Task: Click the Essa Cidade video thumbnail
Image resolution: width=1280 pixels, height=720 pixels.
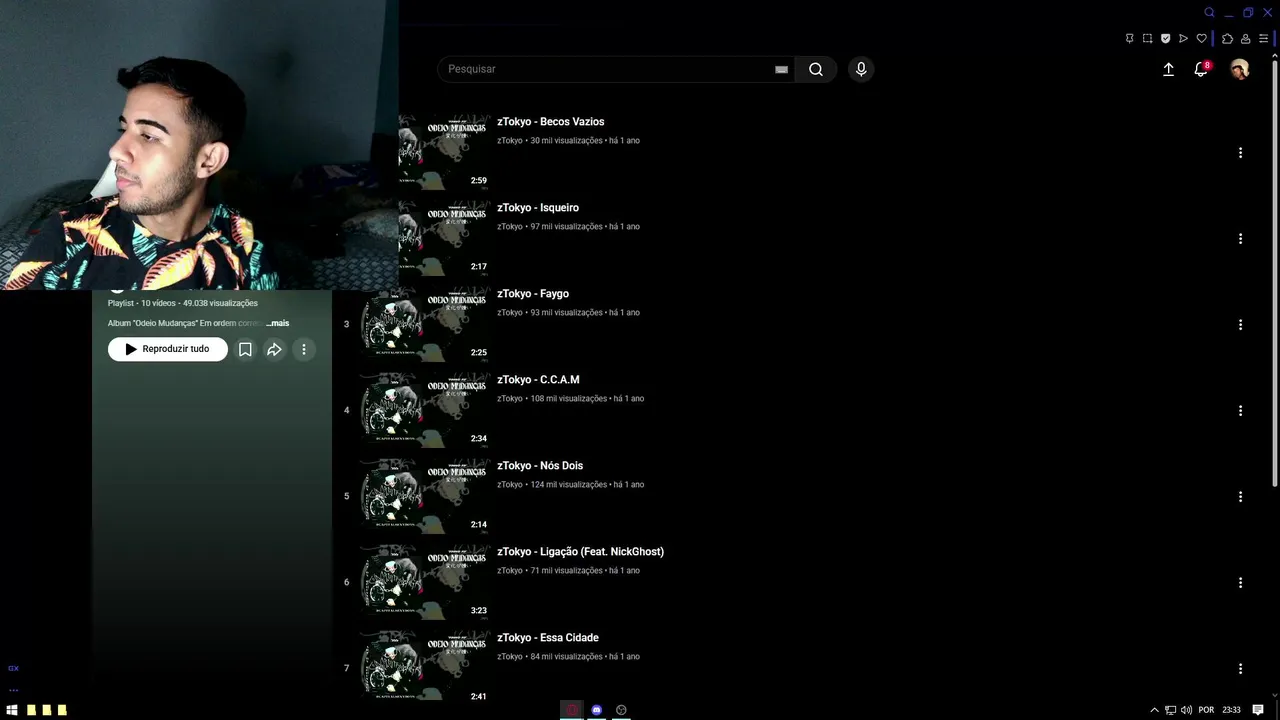Action: (425, 665)
